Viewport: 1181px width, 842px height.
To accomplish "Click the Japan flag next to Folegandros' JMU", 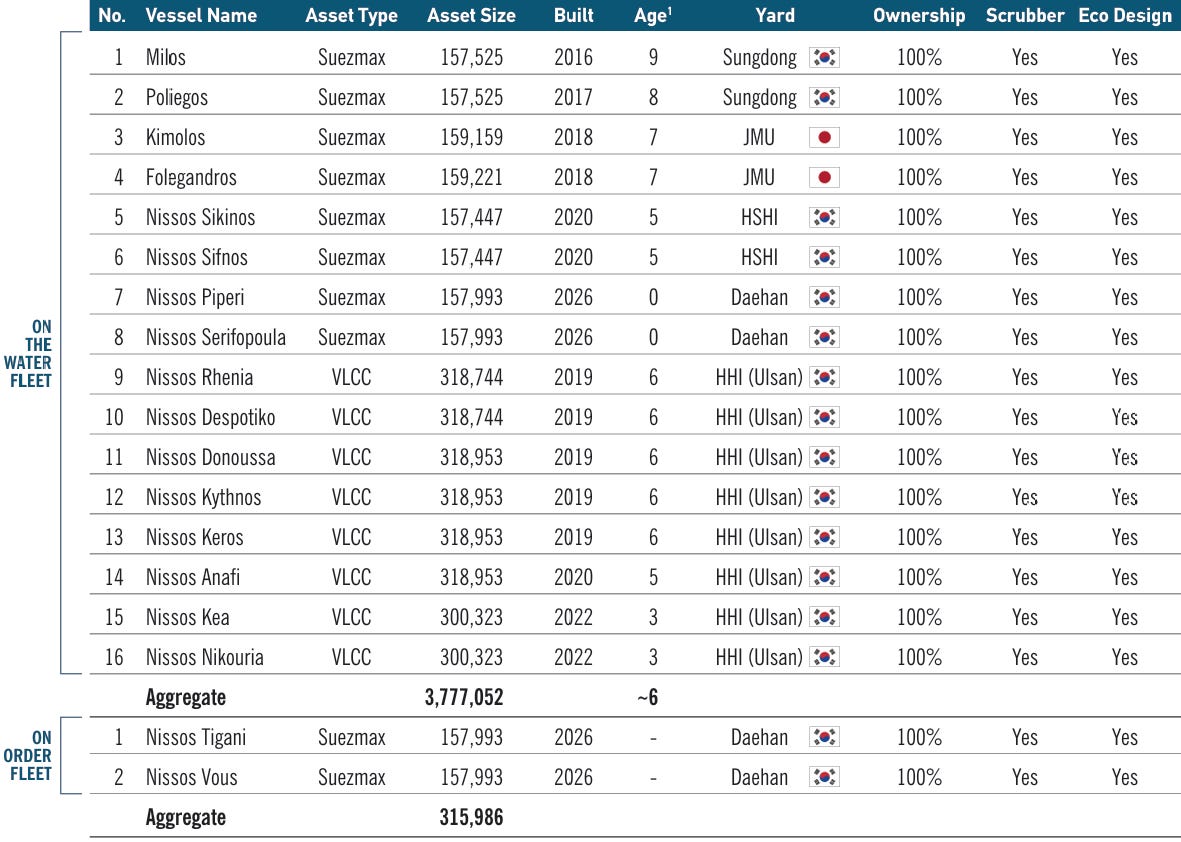I will click(x=824, y=177).
